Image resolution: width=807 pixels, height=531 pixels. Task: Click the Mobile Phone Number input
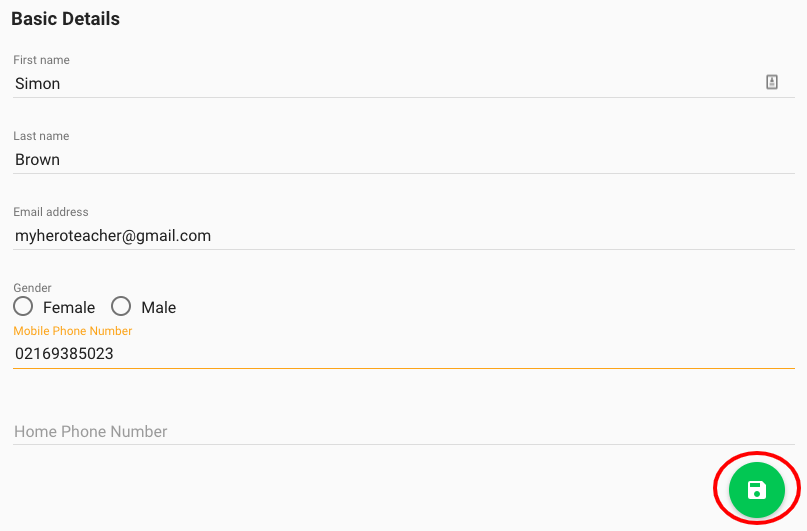pyautogui.click(x=400, y=354)
